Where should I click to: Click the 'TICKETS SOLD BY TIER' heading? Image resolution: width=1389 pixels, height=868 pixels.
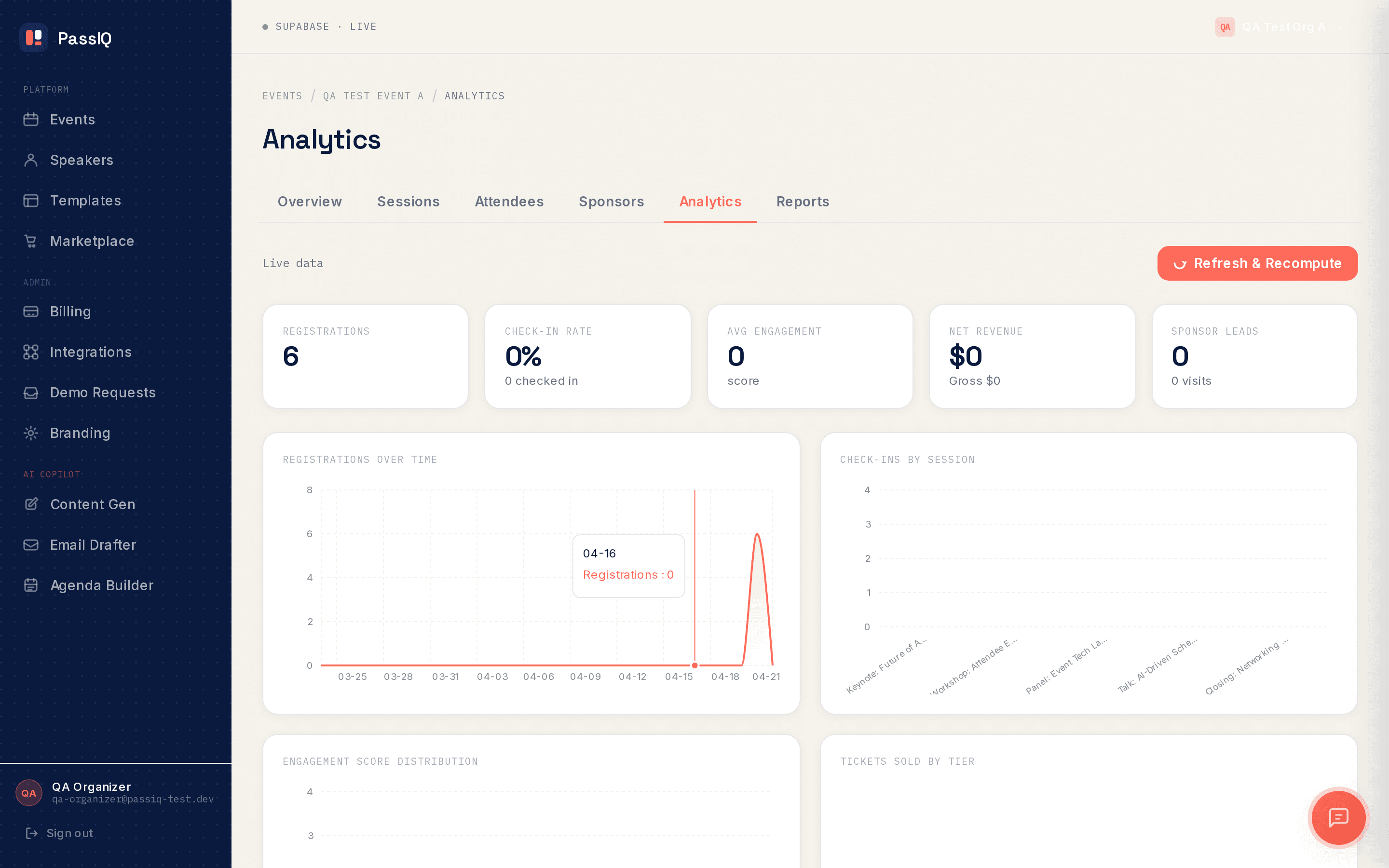(908, 762)
